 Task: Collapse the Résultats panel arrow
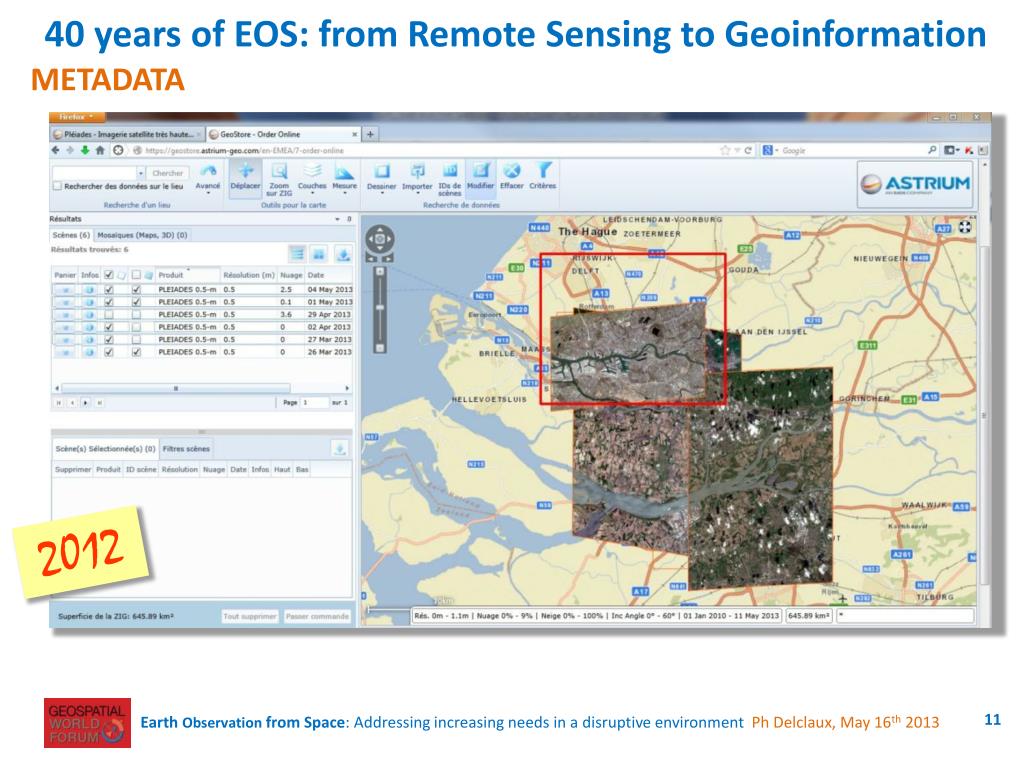[x=338, y=219]
